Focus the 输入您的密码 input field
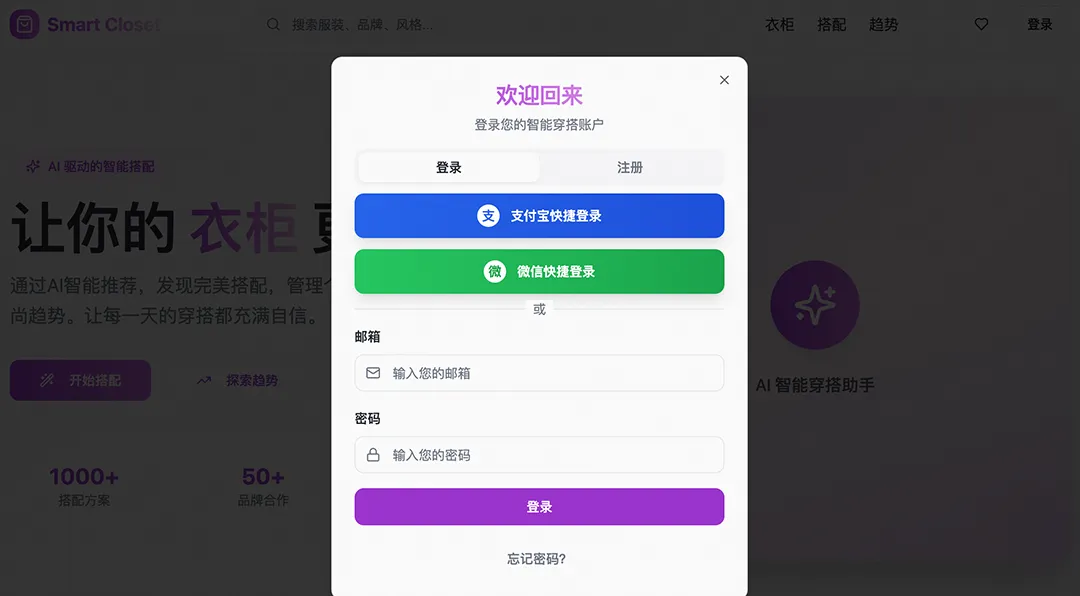 pyautogui.click(x=539, y=455)
